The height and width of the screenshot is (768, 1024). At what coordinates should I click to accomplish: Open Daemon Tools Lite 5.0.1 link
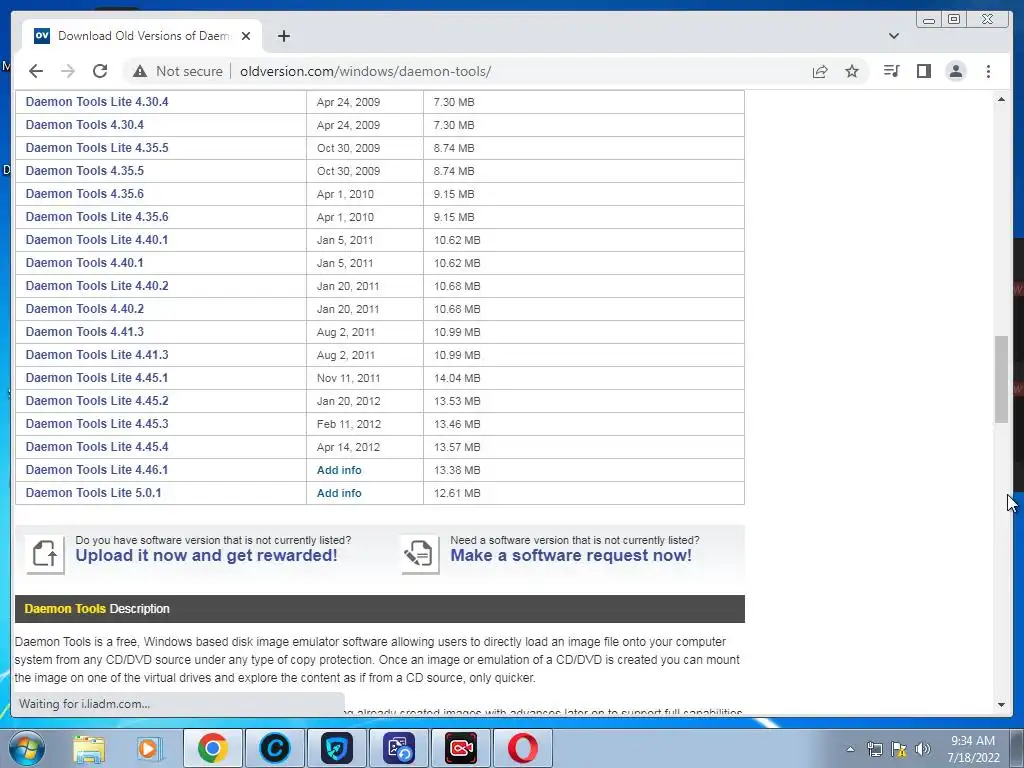pos(93,492)
